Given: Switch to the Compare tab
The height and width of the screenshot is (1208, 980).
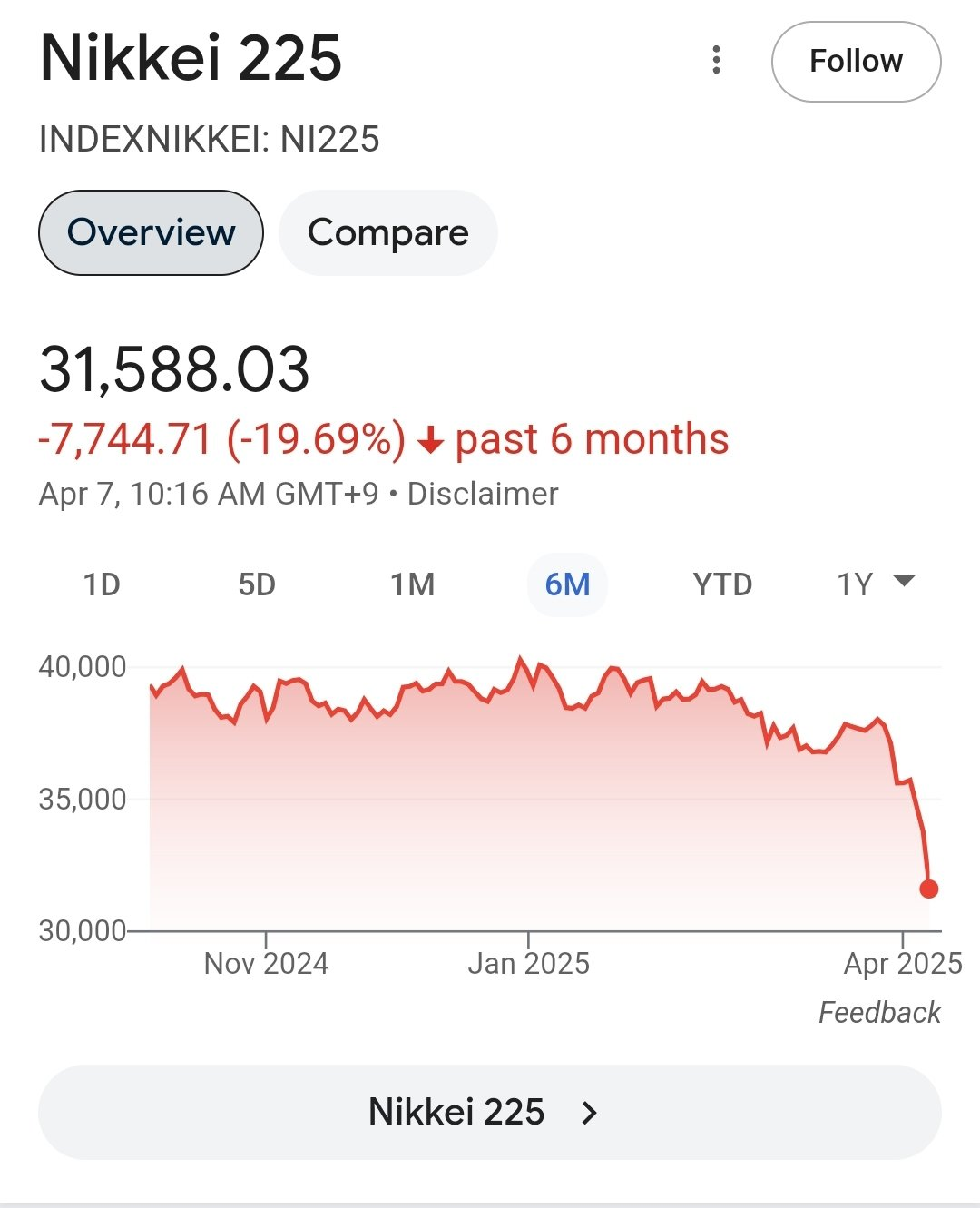Looking at the screenshot, I should tap(387, 232).
